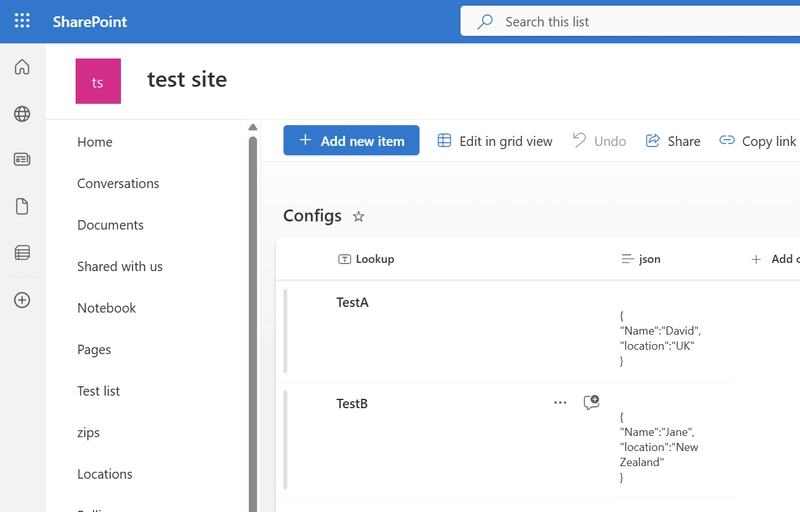The height and width of the screenshot is (512, 800).
Task: Open zips in site navigation
Action: tap(88, 433)
